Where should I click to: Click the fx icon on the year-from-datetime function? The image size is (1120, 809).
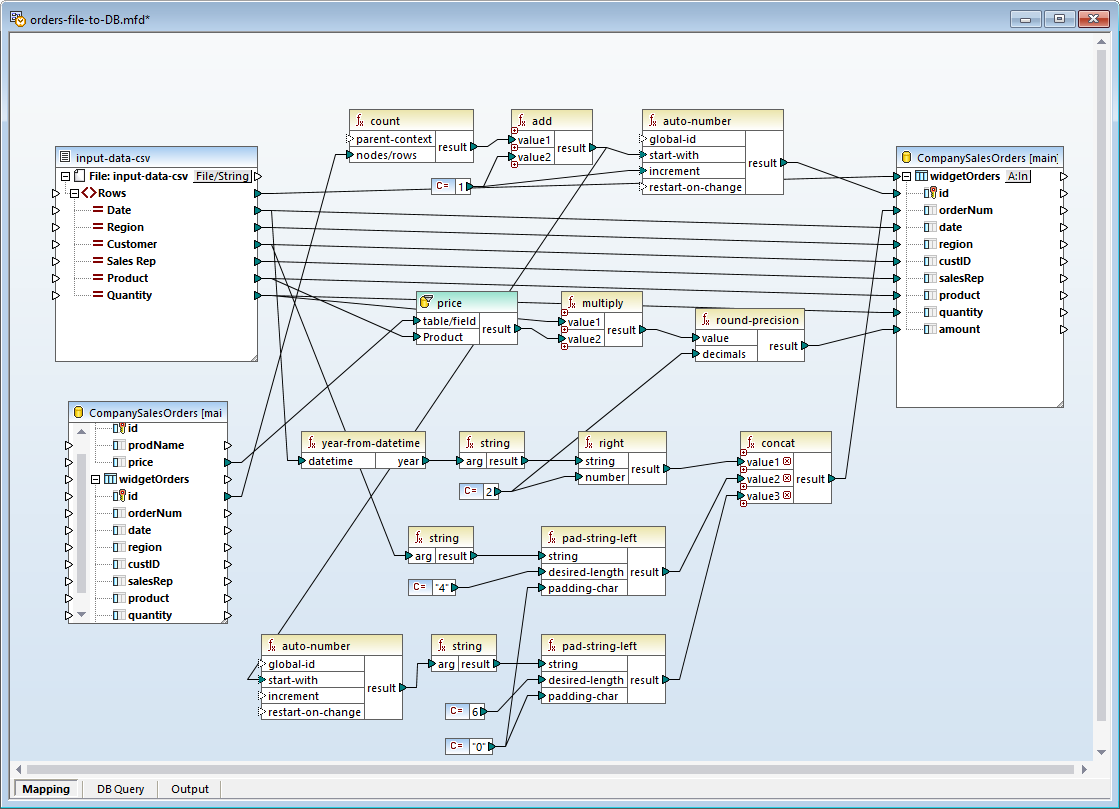(312, 443)
